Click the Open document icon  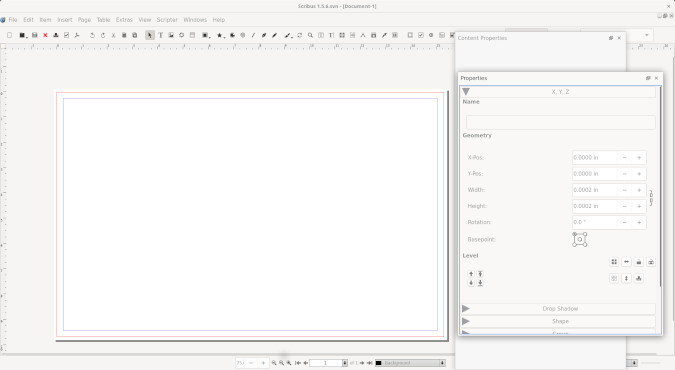tap(22, 35)
